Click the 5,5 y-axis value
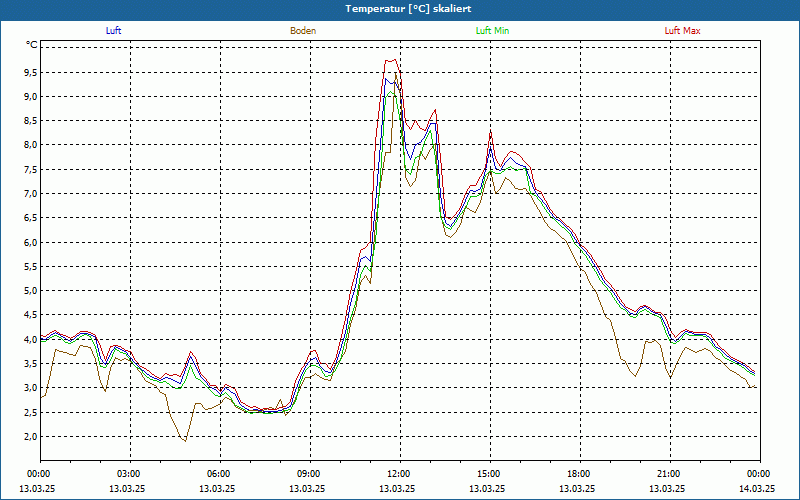 pos(31,266)
